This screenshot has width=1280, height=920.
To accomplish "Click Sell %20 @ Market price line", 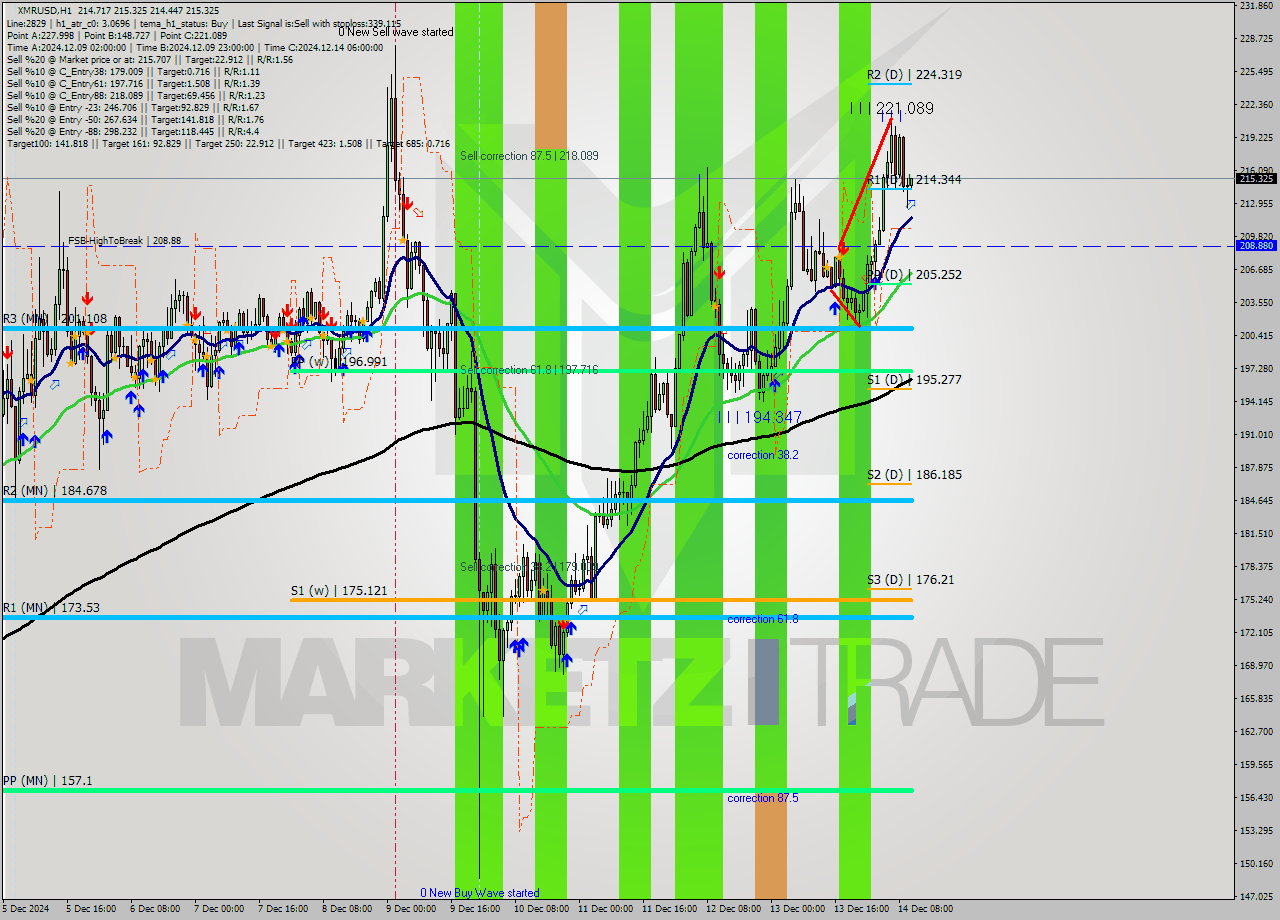I will 149,59.
